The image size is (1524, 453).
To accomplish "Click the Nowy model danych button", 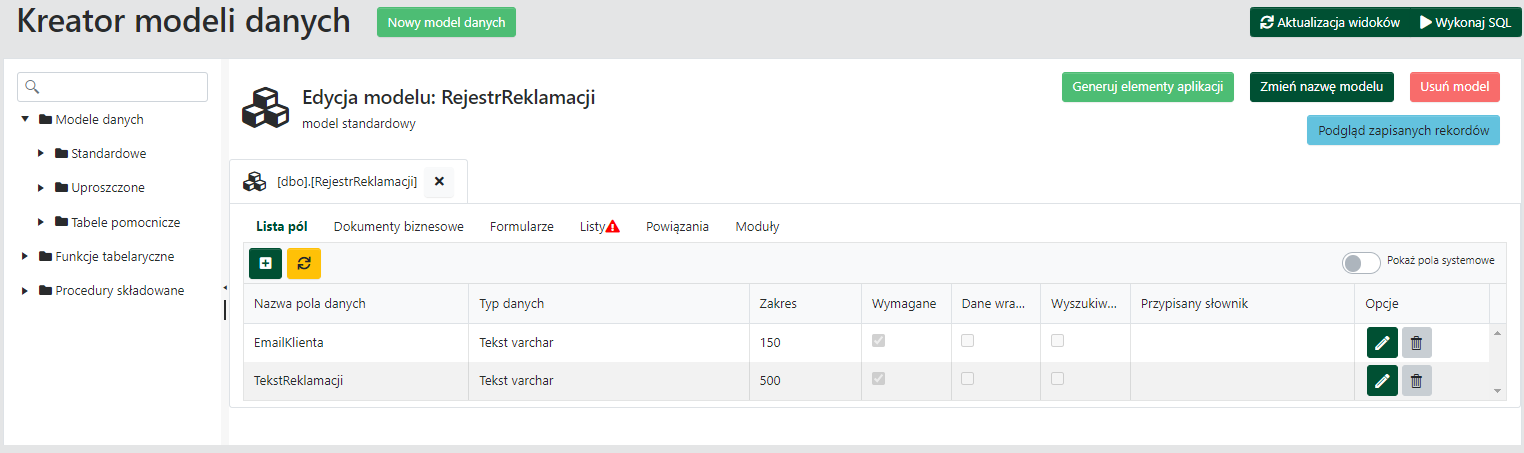I will pos(446,22).
